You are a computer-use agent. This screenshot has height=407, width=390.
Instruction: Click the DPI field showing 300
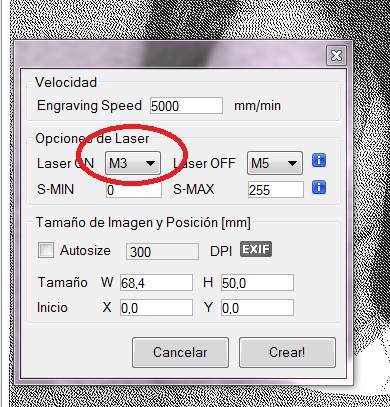click(x=162, y=252)
